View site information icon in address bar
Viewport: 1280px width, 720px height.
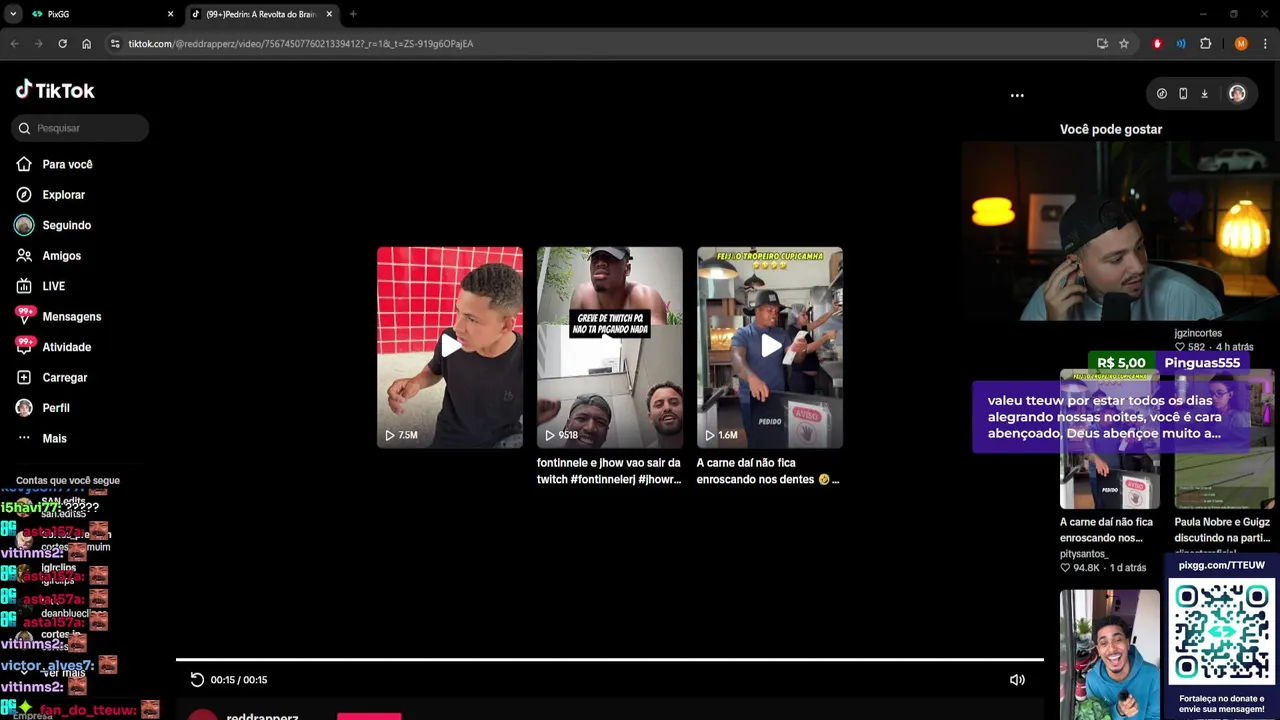(x=115, y=44)
